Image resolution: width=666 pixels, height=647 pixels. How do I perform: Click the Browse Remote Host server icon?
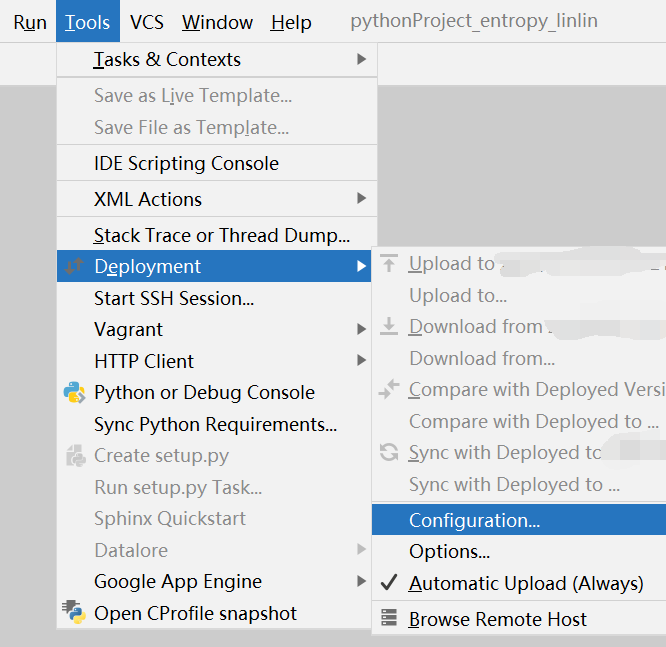(x=389, y=618)
